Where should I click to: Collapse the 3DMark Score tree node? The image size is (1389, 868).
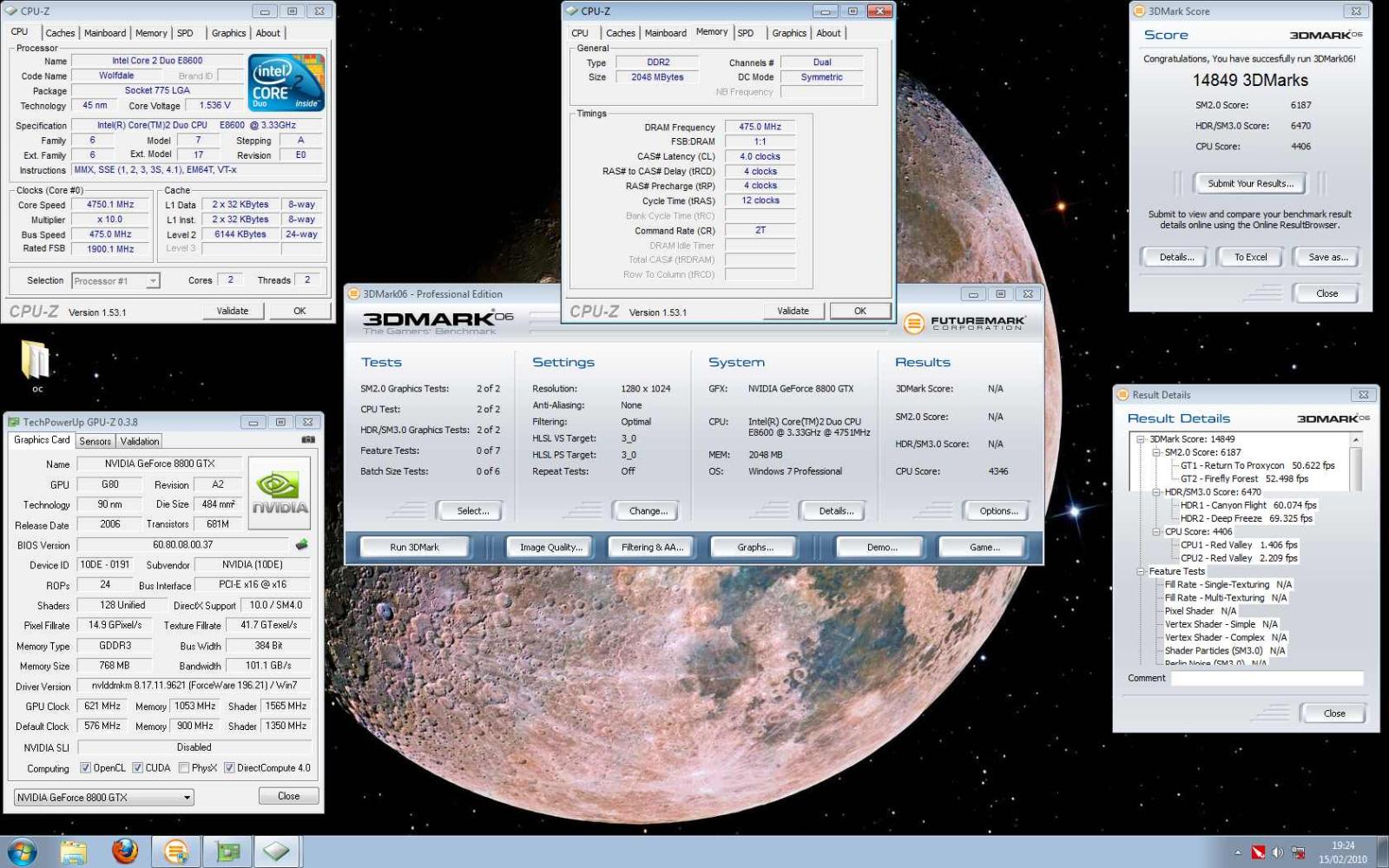click(x=1142, y=439)
